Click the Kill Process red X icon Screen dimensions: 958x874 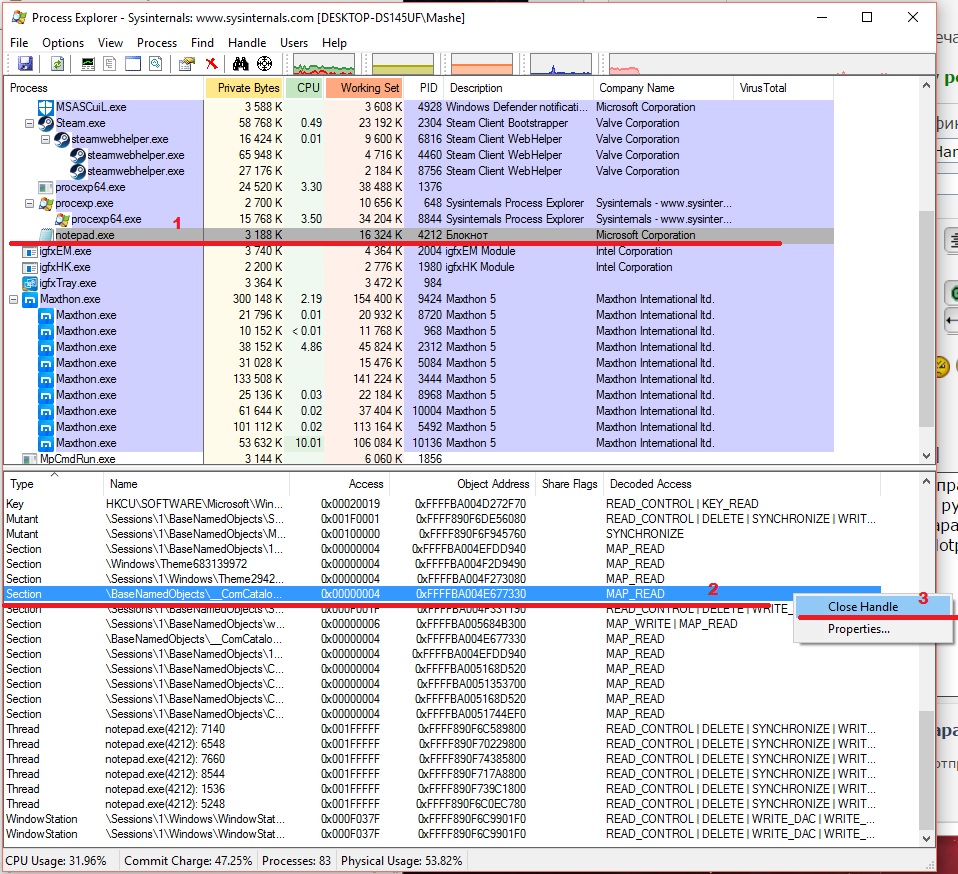coord(211,64)
